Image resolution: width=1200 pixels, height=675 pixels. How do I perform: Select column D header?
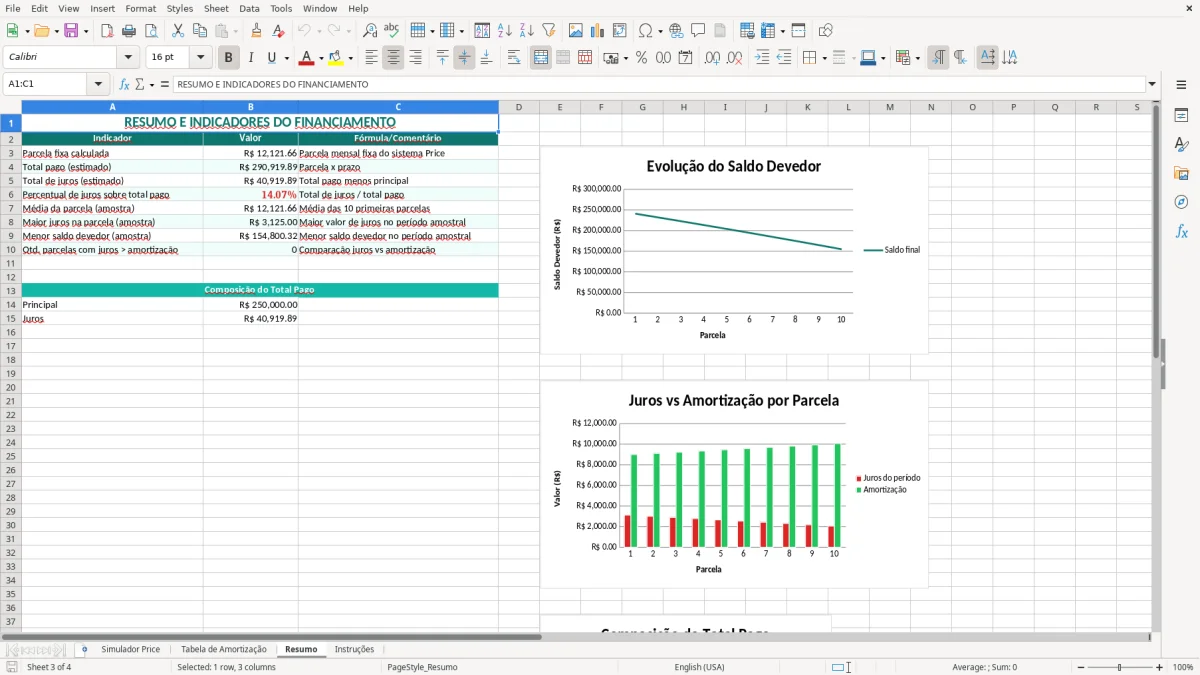[519, 107]
